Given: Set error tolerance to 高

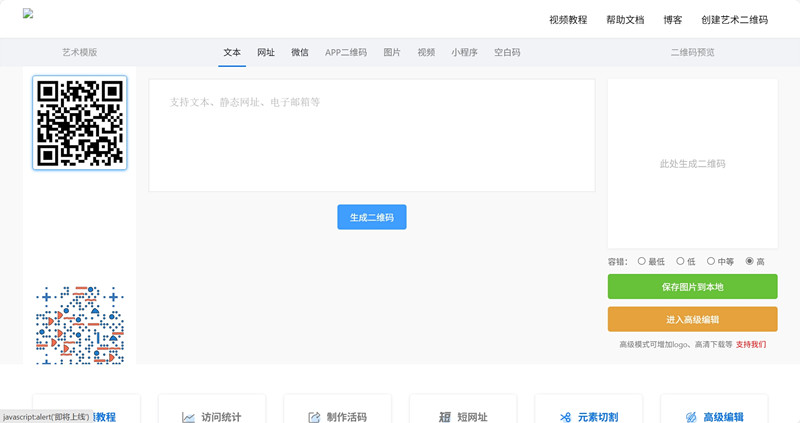Looking at the screenshot, I should pyautogui.click(x=749, y=261).
